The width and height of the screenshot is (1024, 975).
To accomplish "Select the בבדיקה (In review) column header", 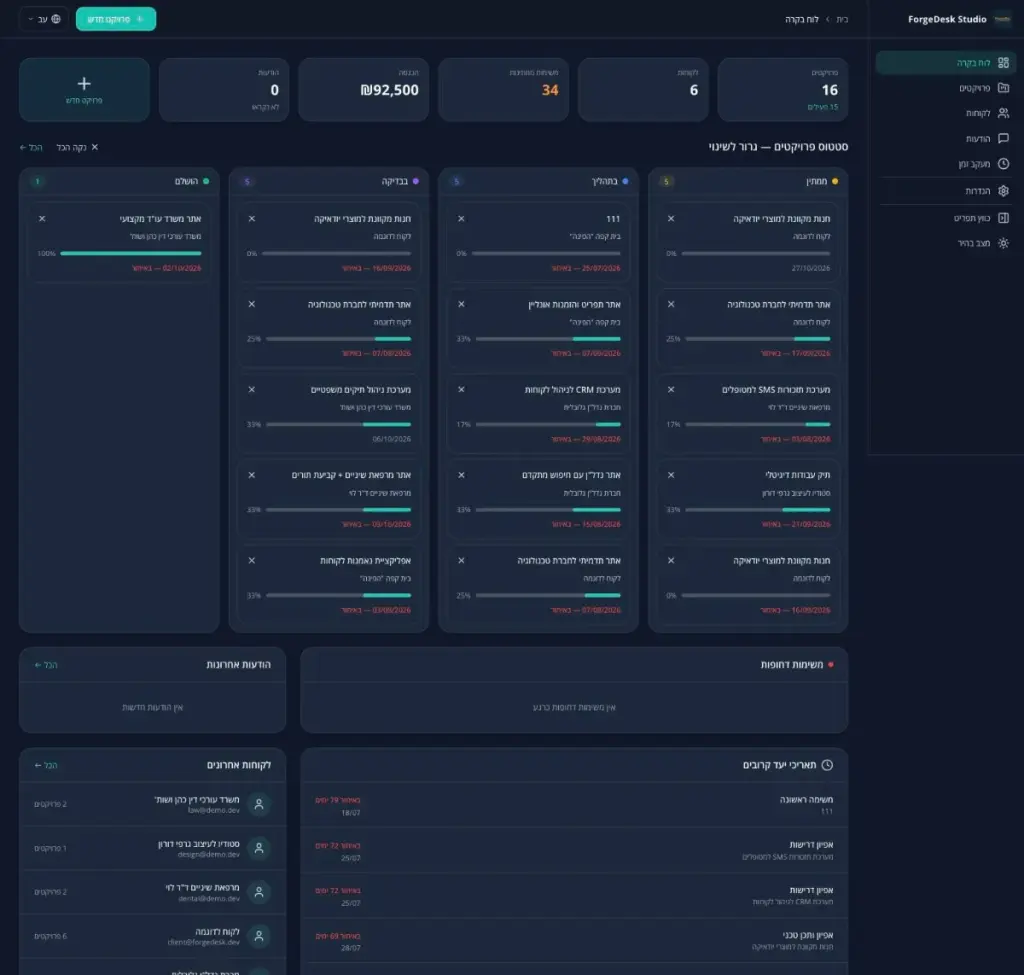I will tap(328, 182).
